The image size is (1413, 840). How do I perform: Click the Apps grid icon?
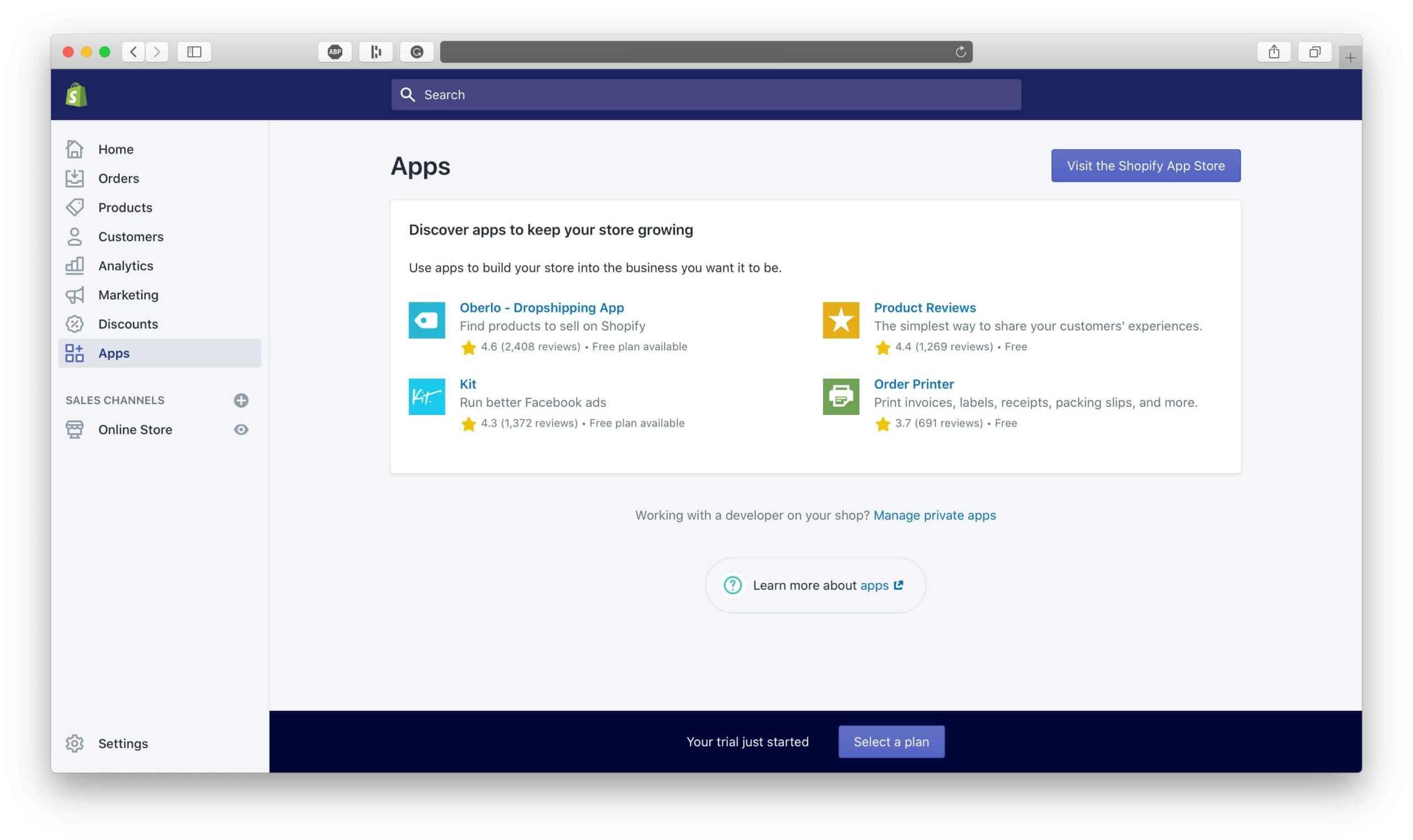click(x=74, y=353)
